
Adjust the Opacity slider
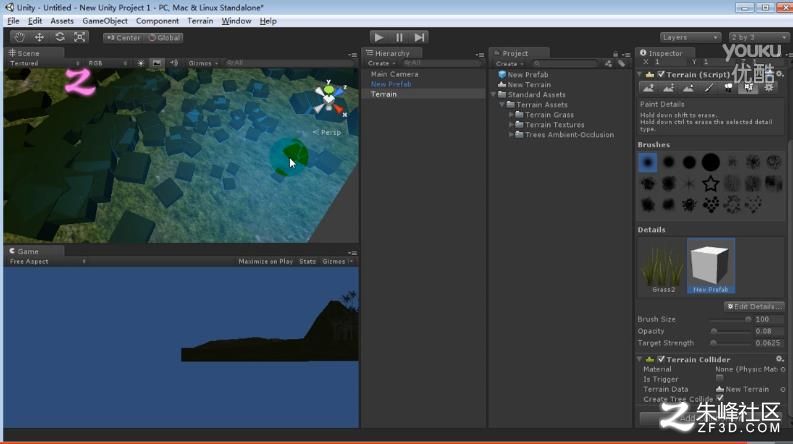click(731, 331)
